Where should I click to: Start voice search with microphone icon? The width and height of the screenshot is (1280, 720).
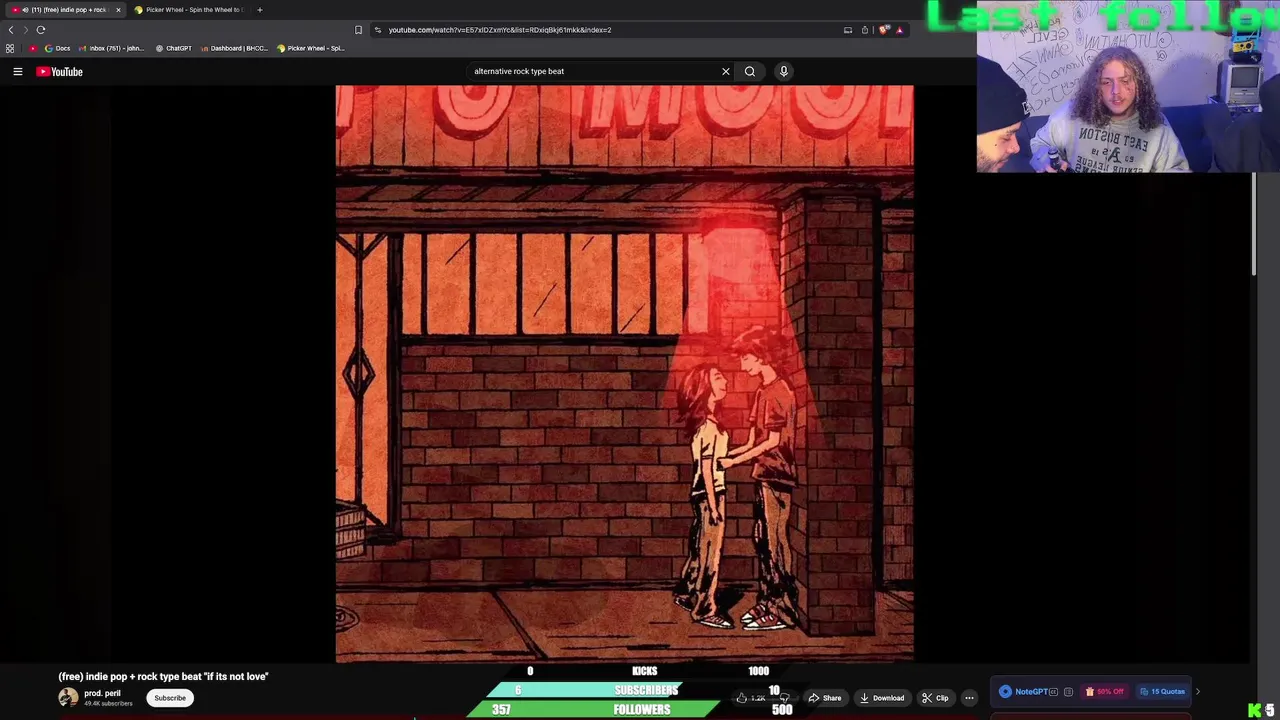pyautogui.click(x=784, y=71)
